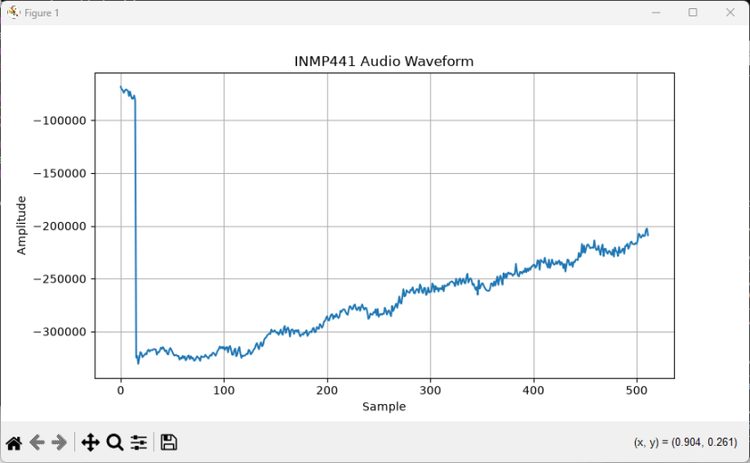Click the '100' x-axis tick label
This screenshot has width=750, height=463.
224,390
